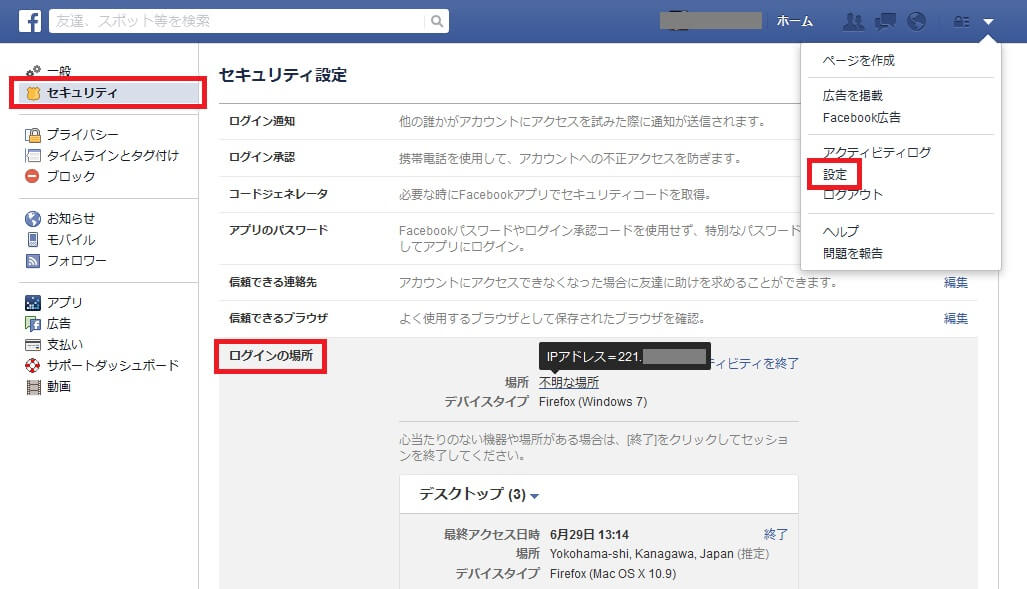Click the アプリ icon in sidebar

(x=33, y=303)
